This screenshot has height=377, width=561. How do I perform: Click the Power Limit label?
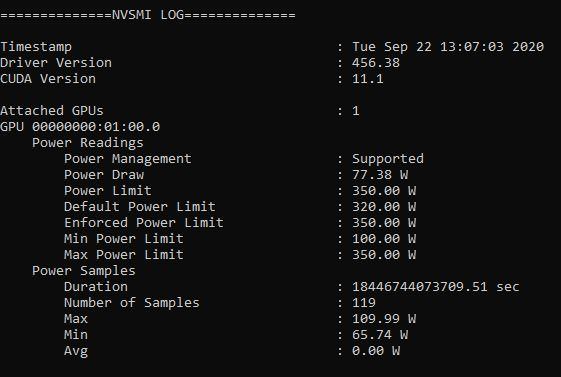(108, 191)
